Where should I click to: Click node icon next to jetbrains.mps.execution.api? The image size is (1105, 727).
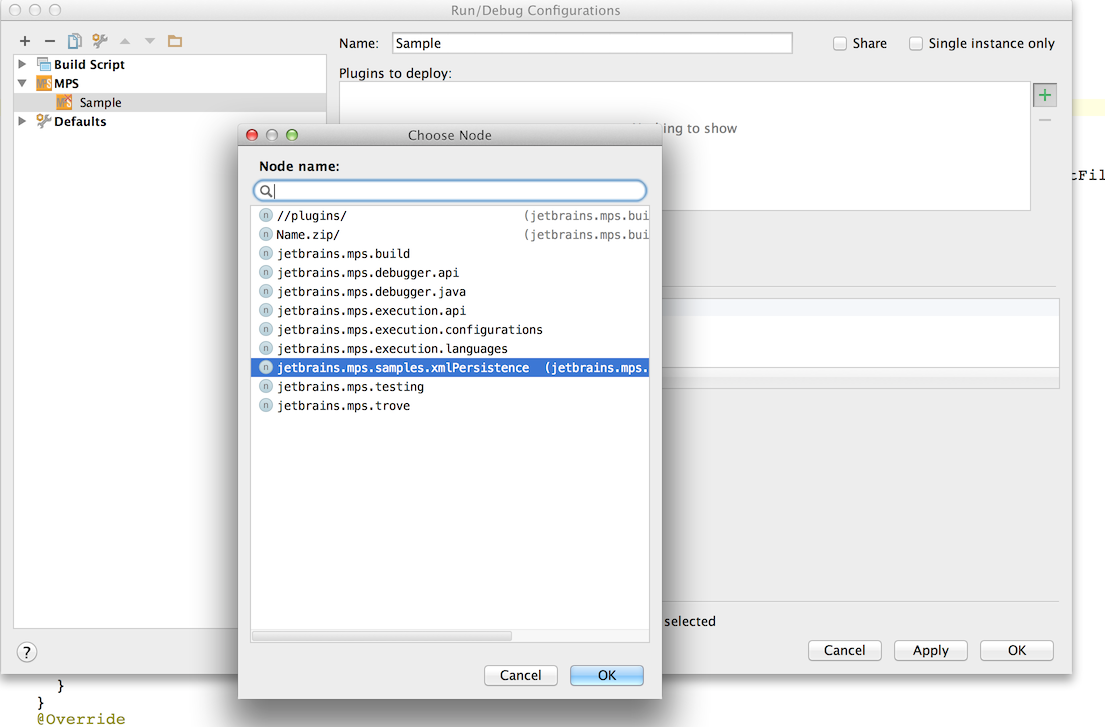click(266, 311)
